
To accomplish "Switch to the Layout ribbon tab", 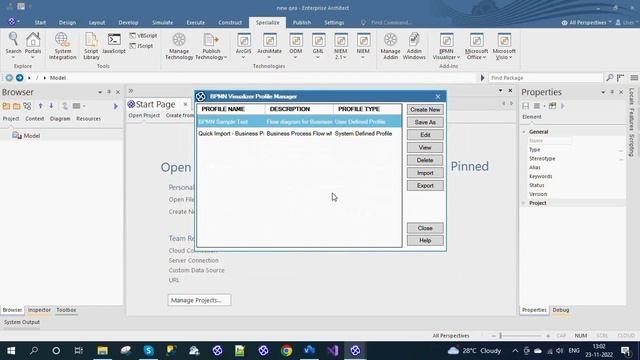I will point(97,22).
